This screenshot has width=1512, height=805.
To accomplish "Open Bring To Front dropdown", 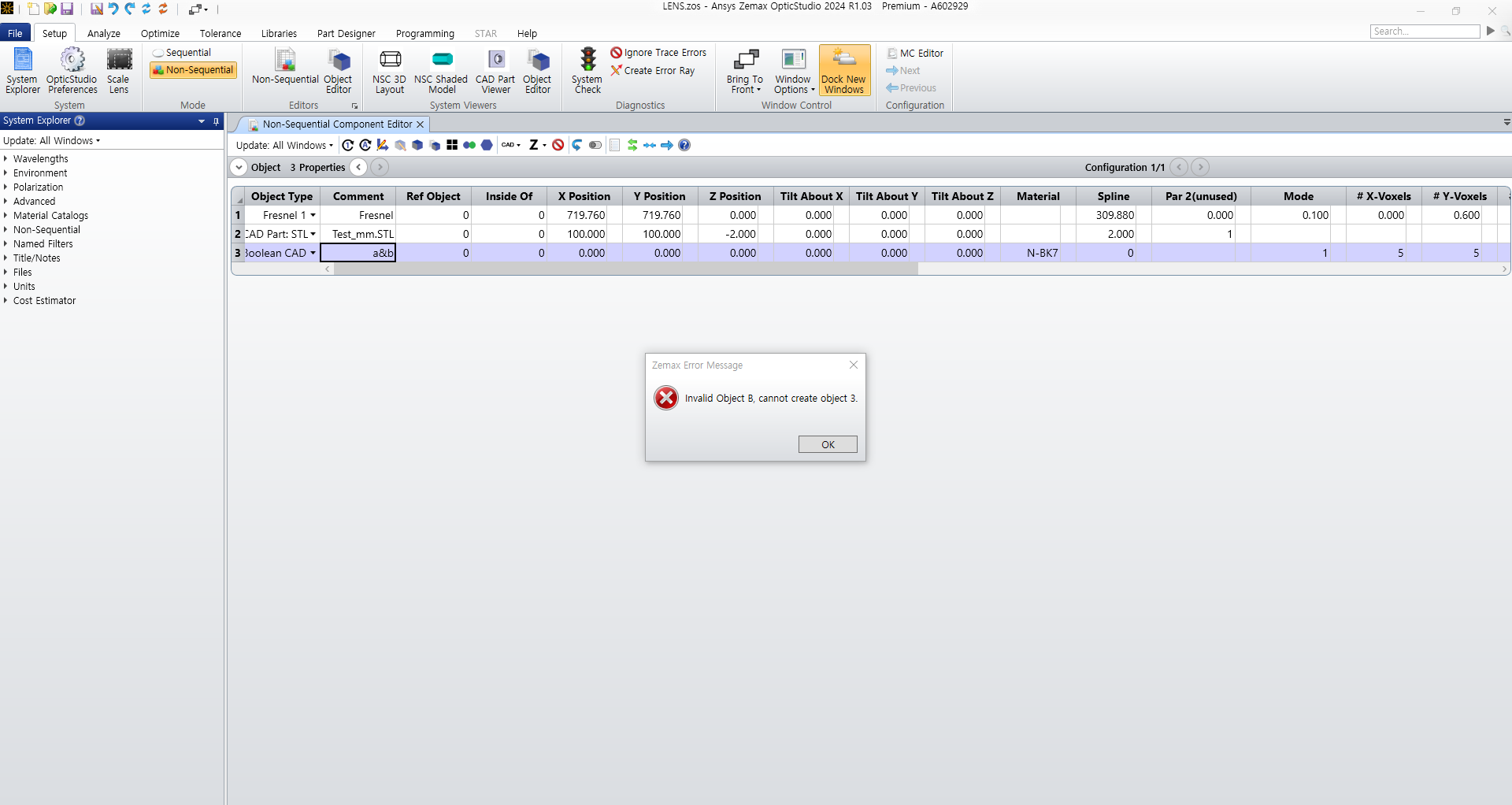I will [x=745, y=71].
